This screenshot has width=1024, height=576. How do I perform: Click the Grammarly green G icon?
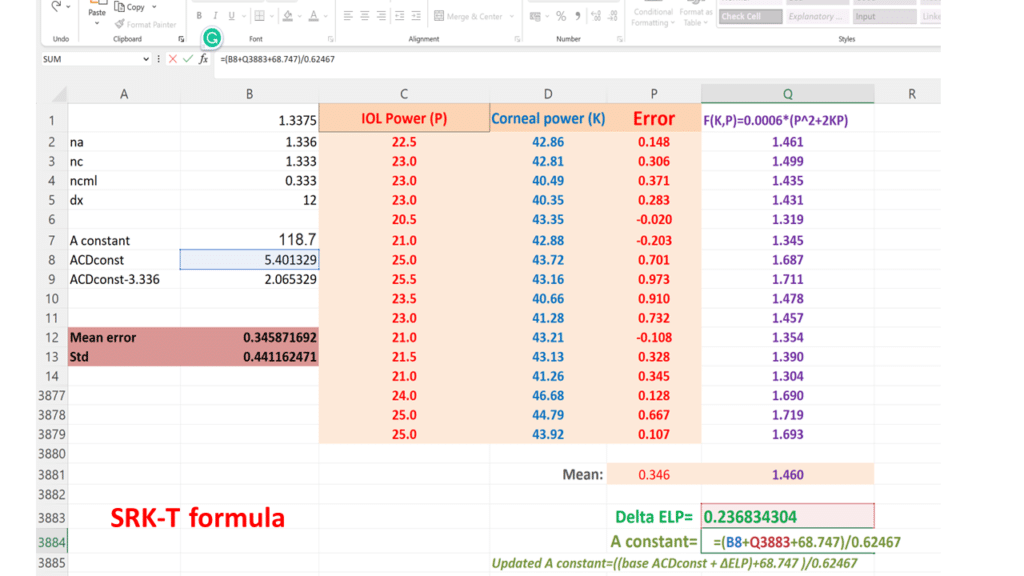coord(211,37)
